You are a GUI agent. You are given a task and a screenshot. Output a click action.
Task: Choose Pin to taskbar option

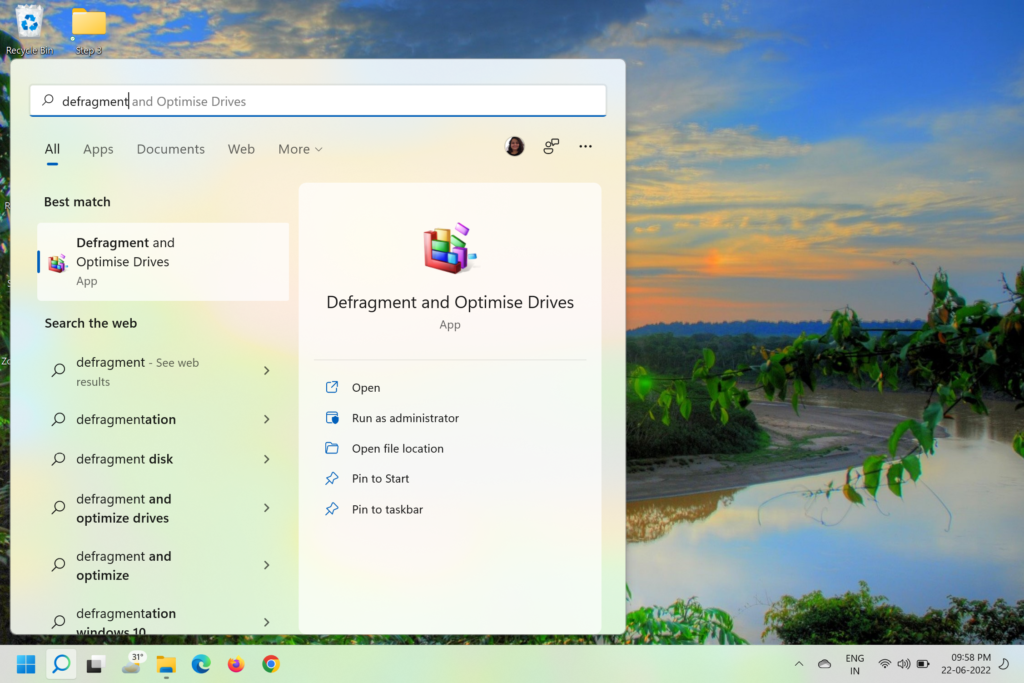387,510
